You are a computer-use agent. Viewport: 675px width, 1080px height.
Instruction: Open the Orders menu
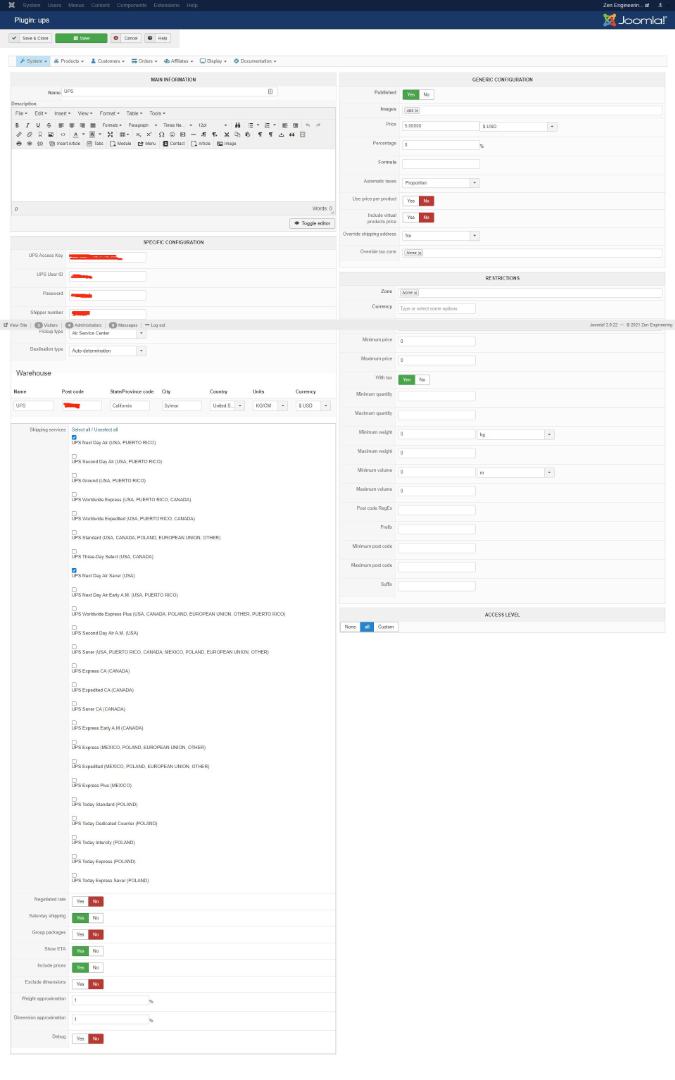[145, 61]
